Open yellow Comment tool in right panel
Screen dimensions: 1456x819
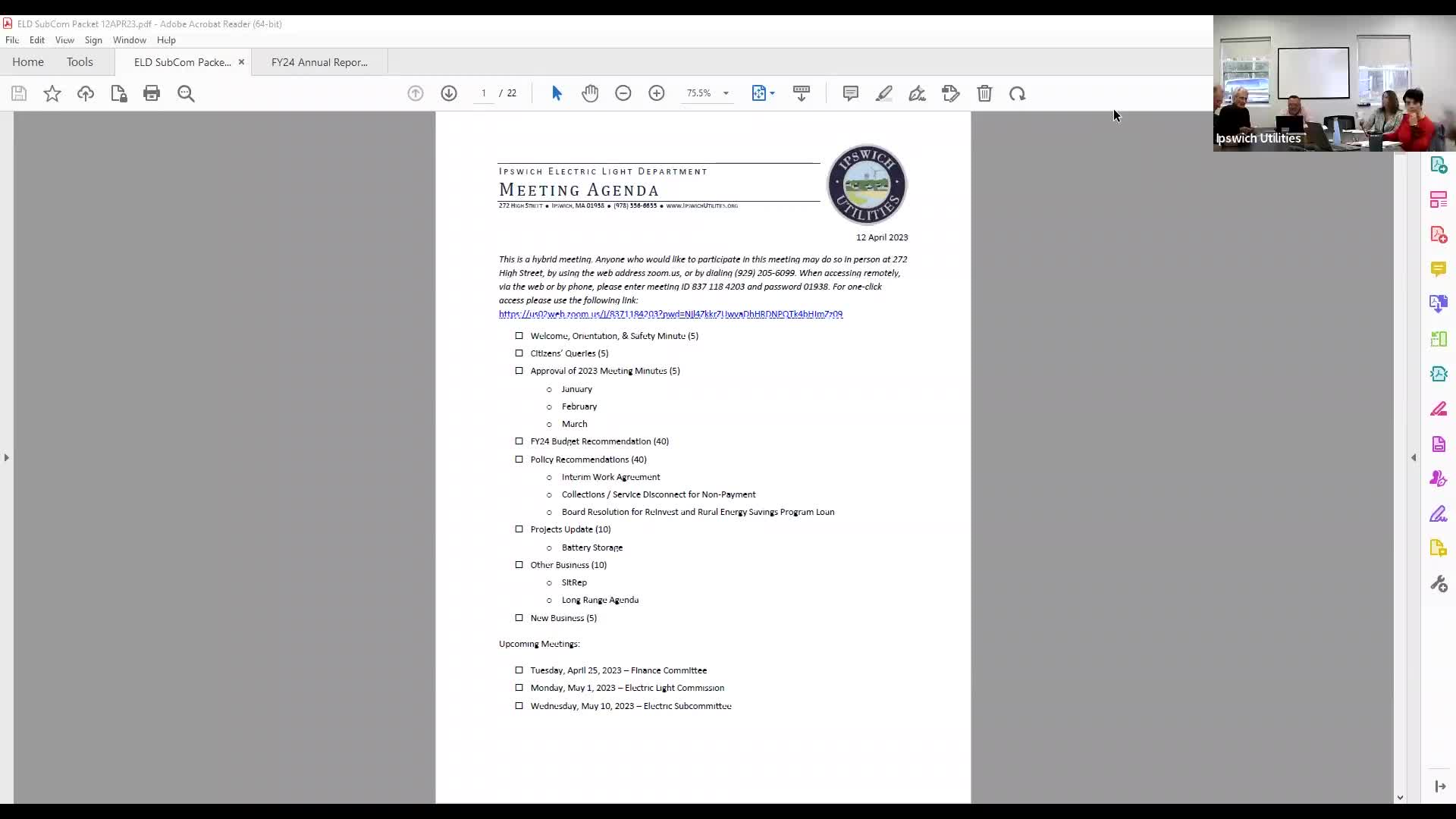[1439, 269]
